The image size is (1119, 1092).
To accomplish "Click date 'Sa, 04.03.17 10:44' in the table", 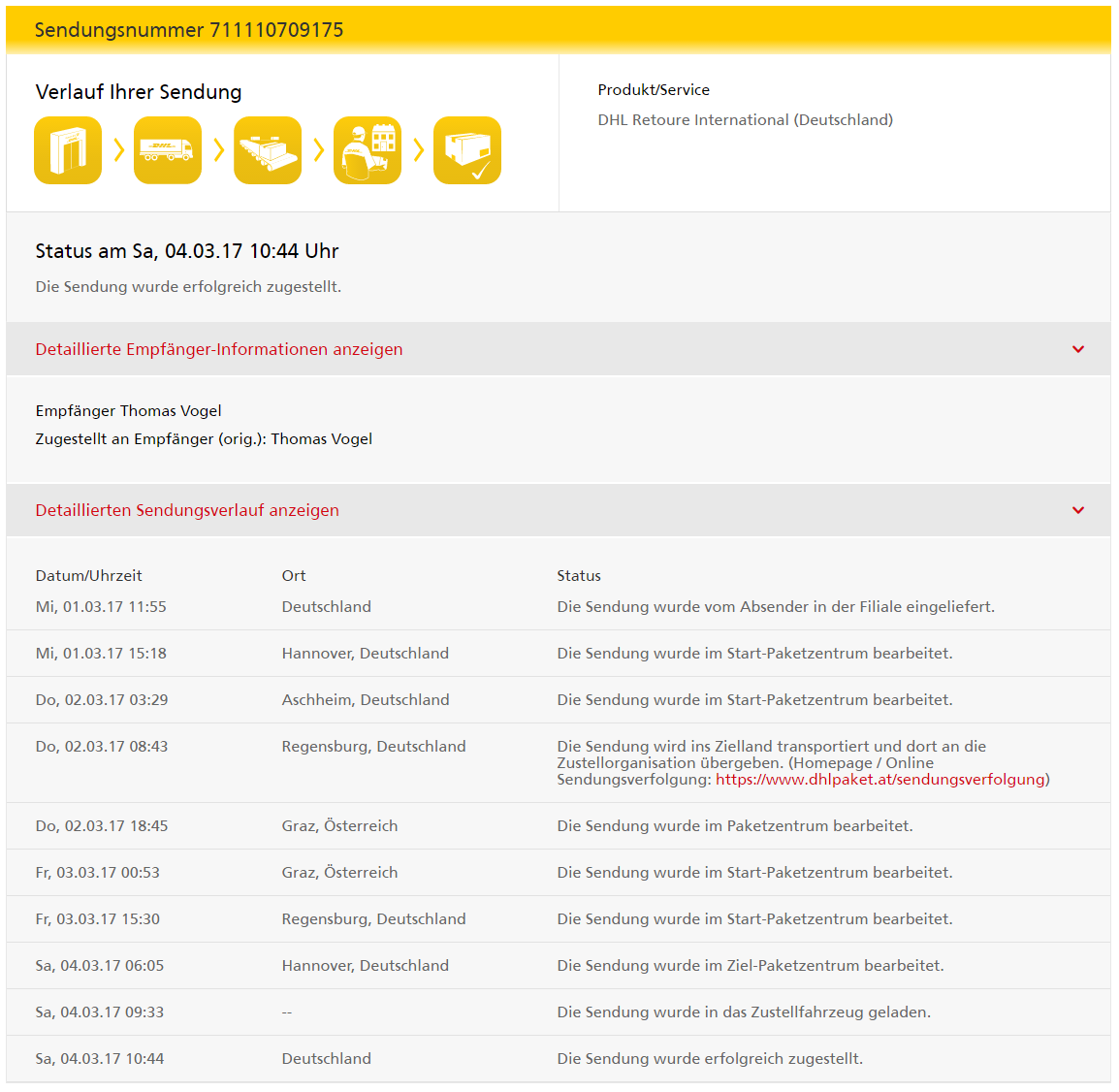I will point(100,1058).
